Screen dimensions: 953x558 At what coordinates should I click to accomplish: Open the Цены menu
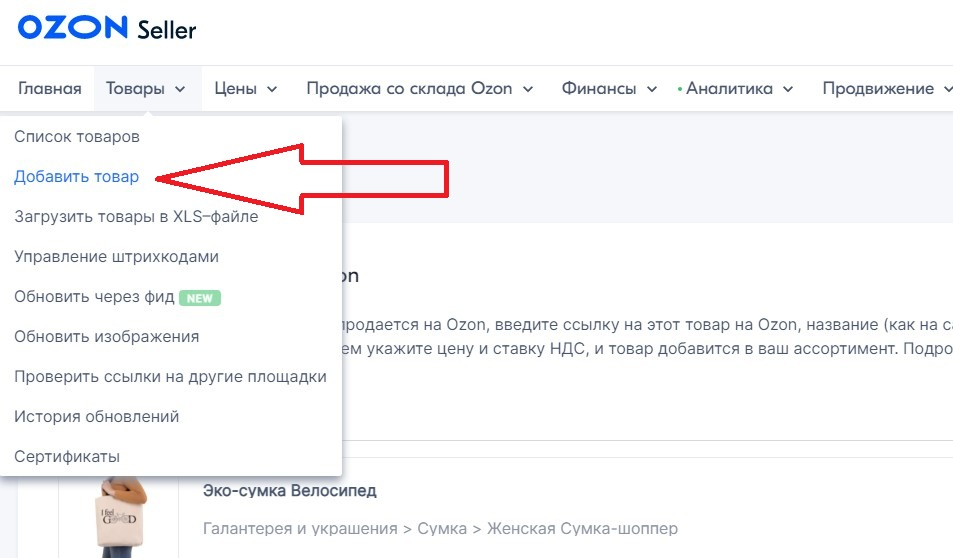pos(235,89)
